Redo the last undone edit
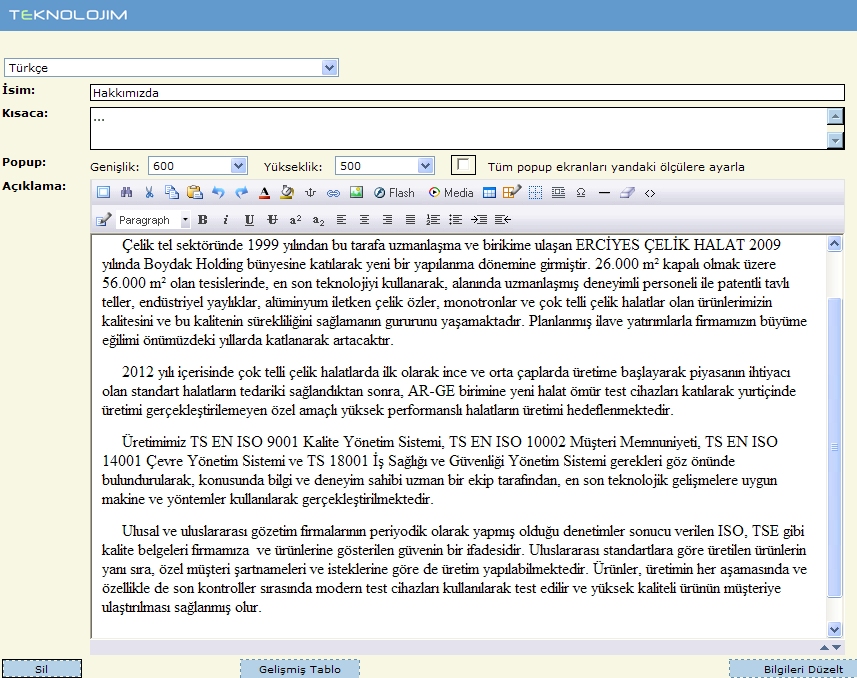The height and width of the screenshot is (678, 857). (241, 192)
